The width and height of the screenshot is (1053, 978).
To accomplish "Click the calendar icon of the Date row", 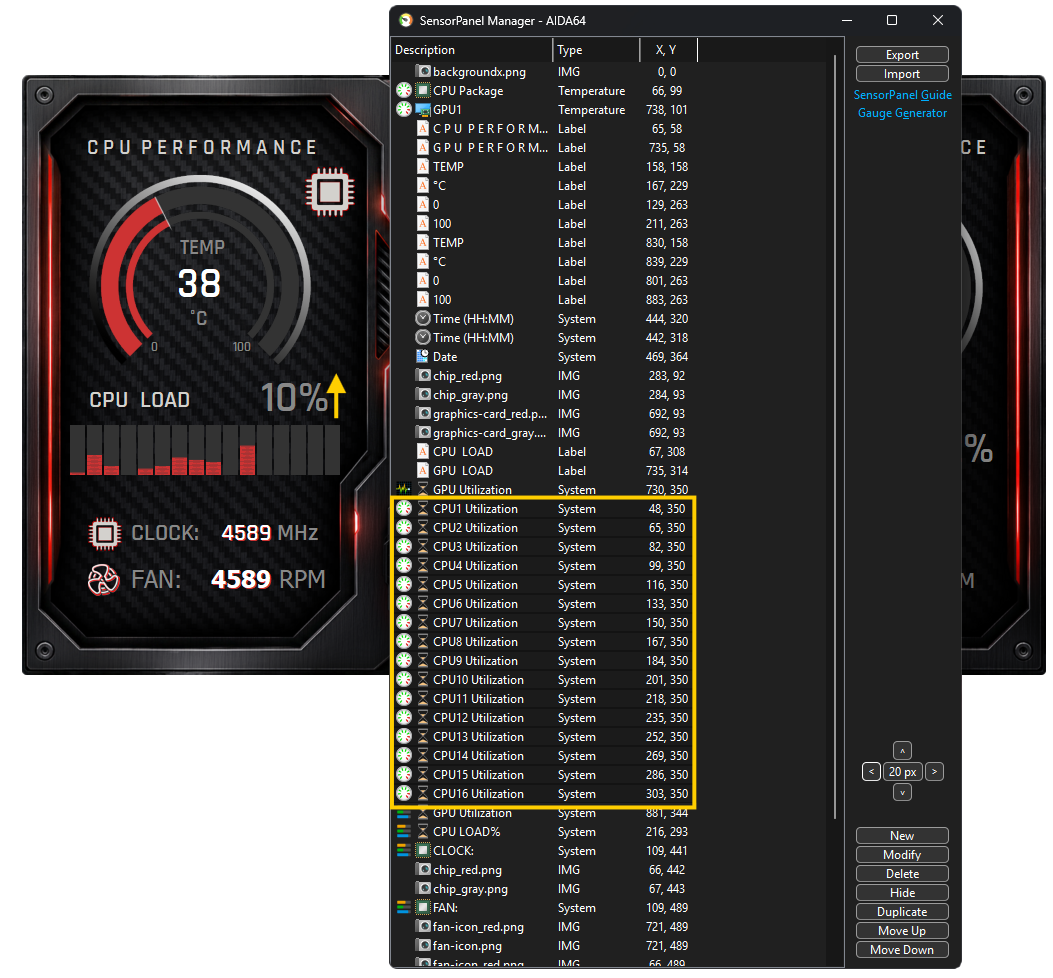I will click(x=422, y=356).
